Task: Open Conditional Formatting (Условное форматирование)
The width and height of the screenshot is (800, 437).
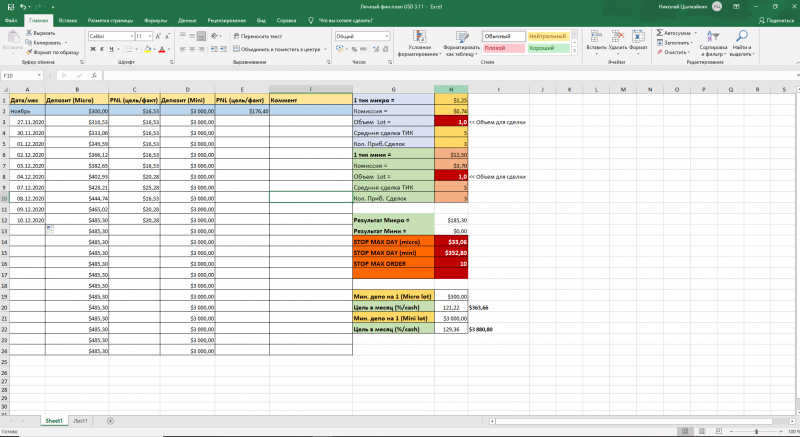Action: [419, 44]
